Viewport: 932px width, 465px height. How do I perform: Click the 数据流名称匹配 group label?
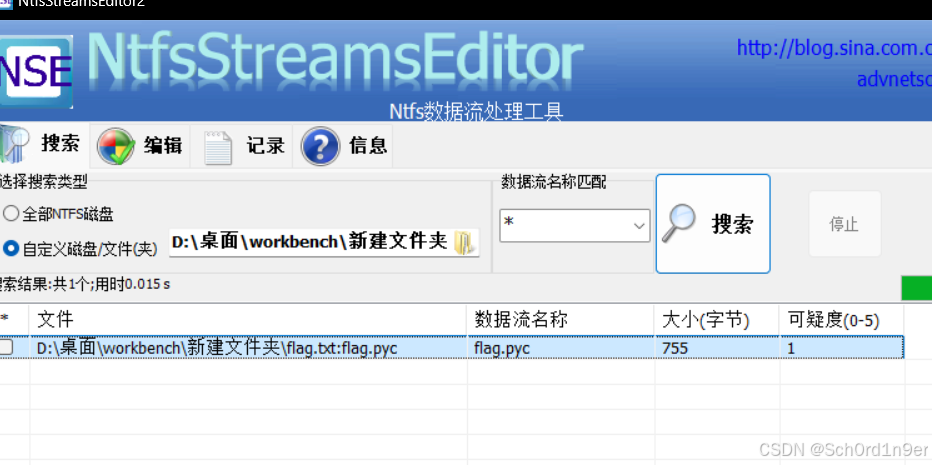click(554, 182)
